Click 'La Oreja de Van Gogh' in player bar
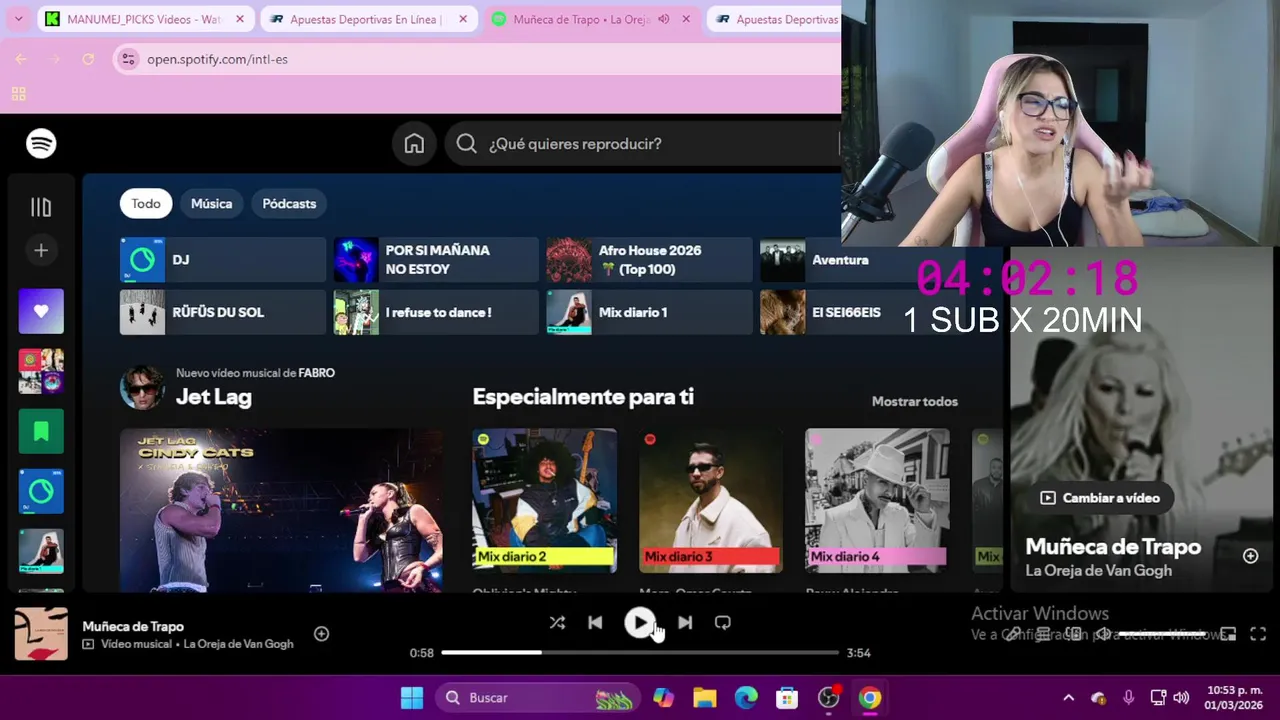Image resolution: width=1280 pixels, height=720 pixels. (x=238, y=644)
